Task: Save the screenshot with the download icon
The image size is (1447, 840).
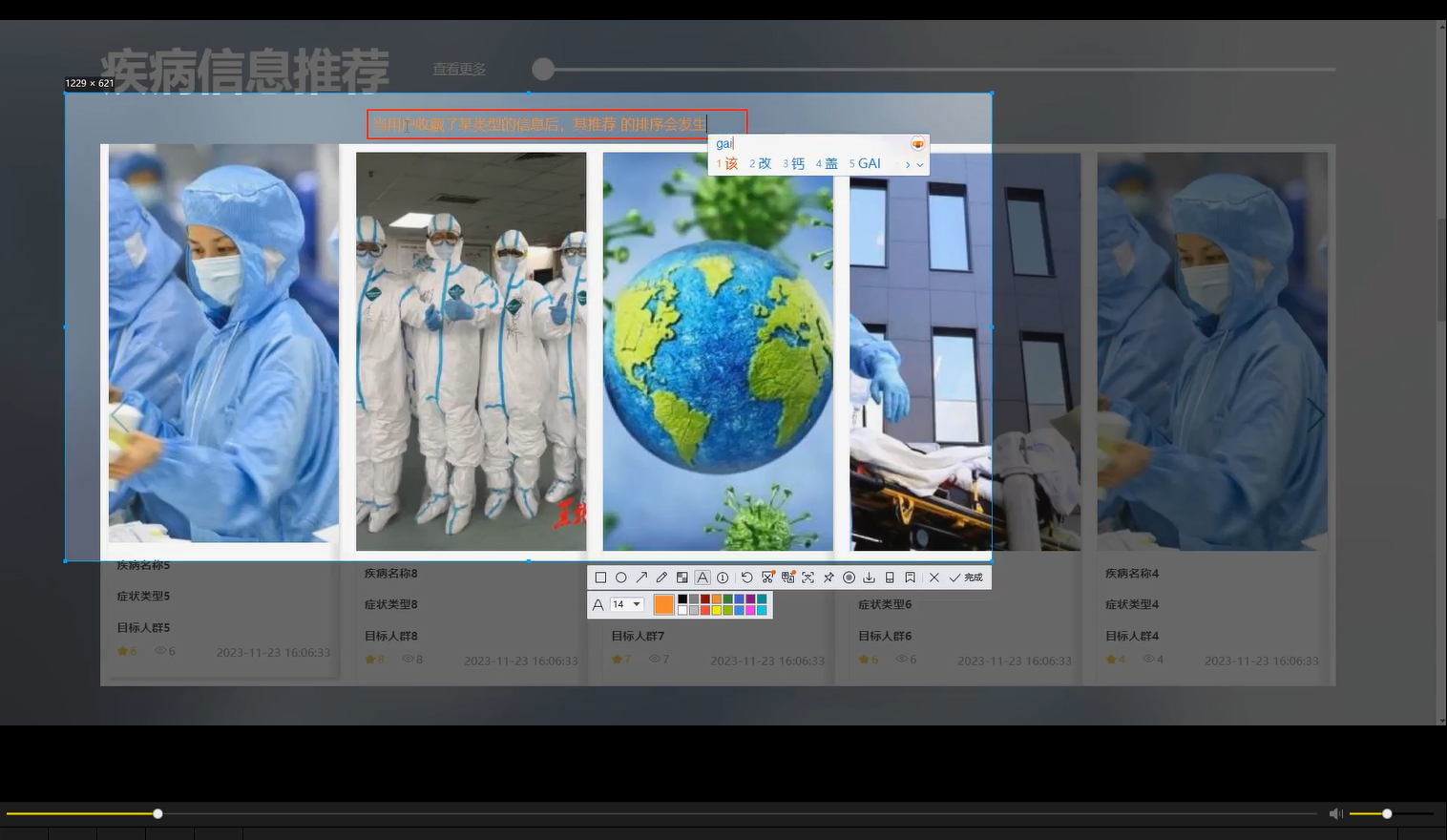Action: pos(869,577)
